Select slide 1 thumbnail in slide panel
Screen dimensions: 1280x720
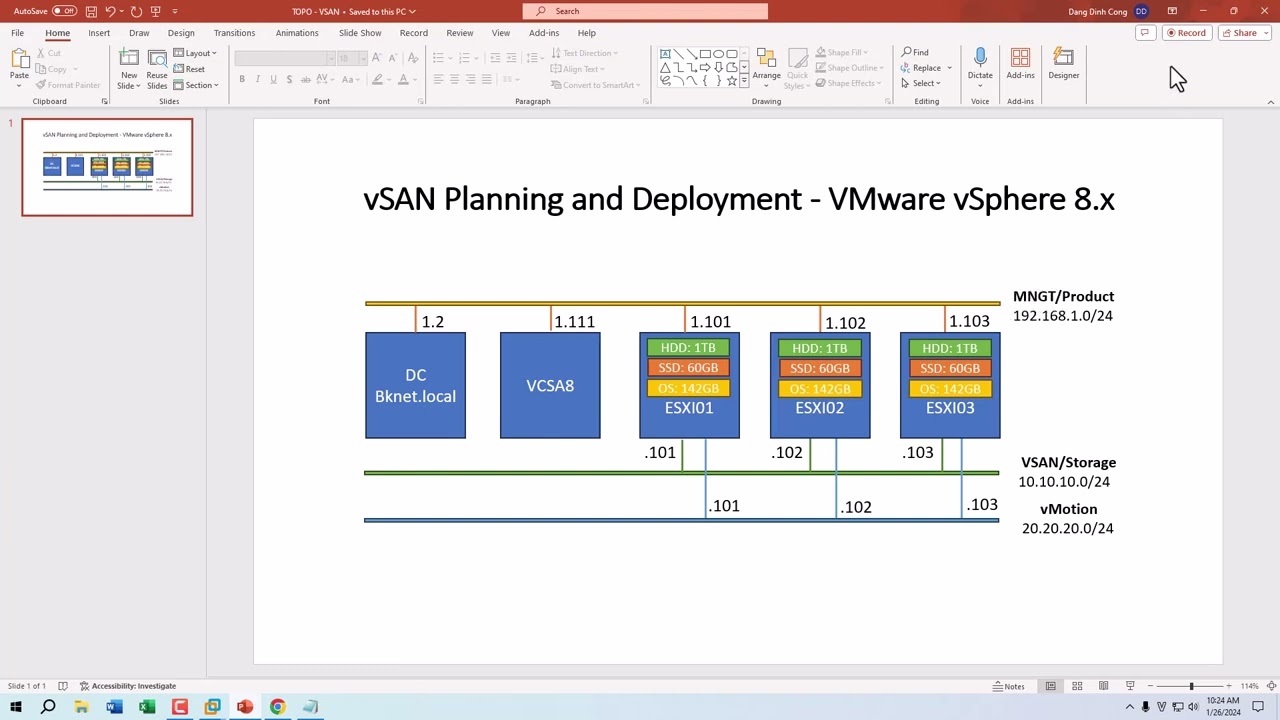pyautogui.click(x=107, y=167)
